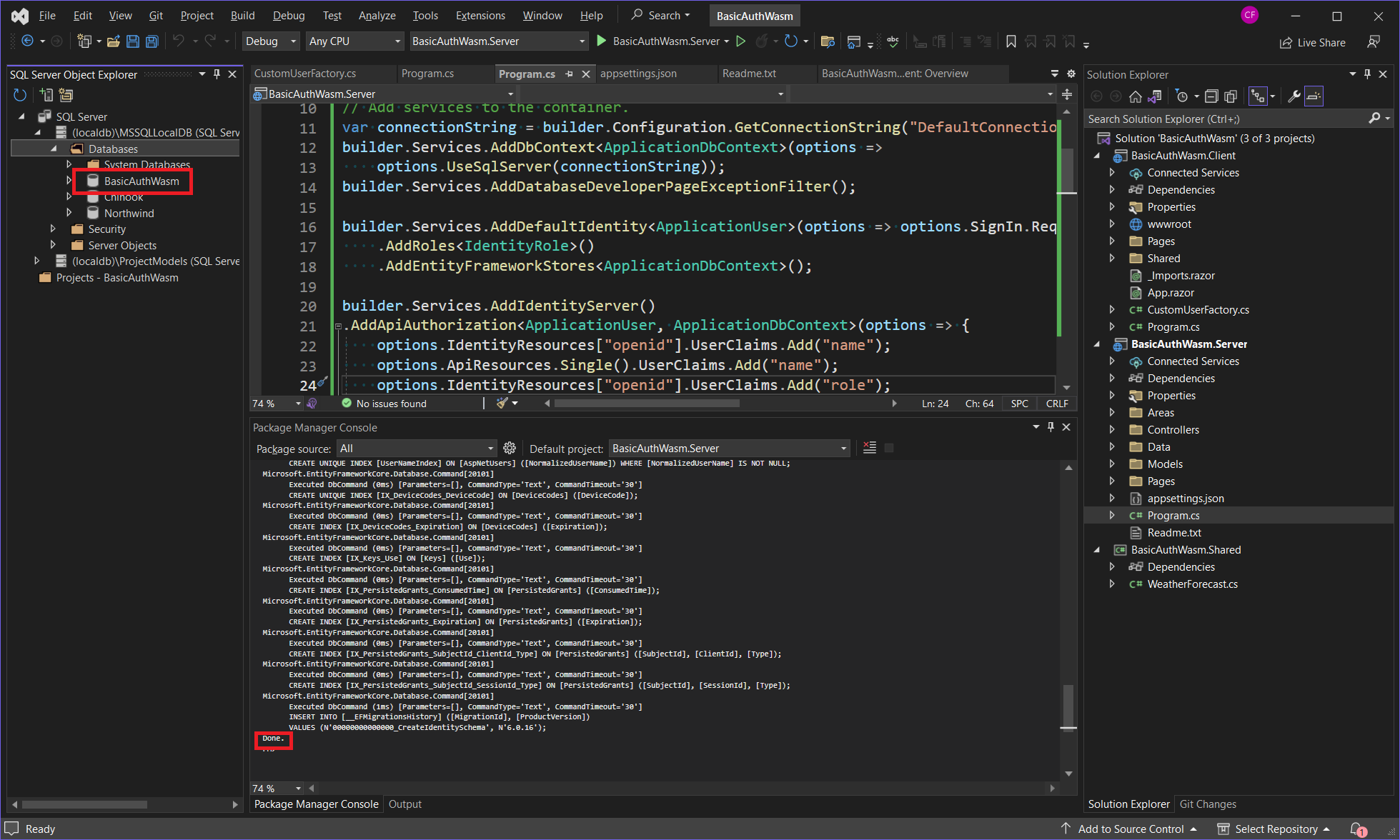The image size is (1400, 840).
Task: Expand the Northwind database node
Action: click(x=69, y=213)
